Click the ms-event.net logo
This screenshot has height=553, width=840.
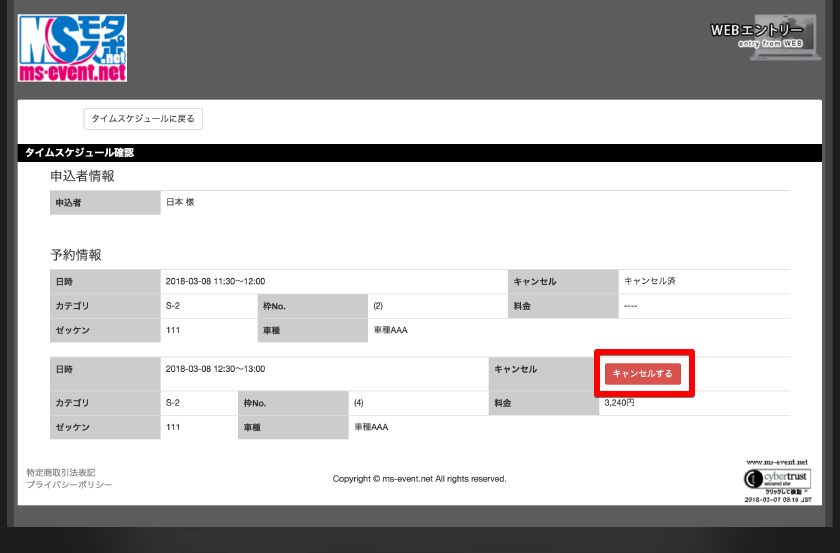point(73,48)
